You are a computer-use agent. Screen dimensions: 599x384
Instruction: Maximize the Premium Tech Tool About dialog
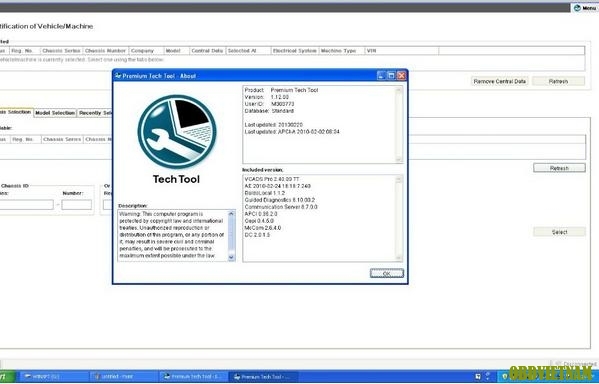(391, 76)
